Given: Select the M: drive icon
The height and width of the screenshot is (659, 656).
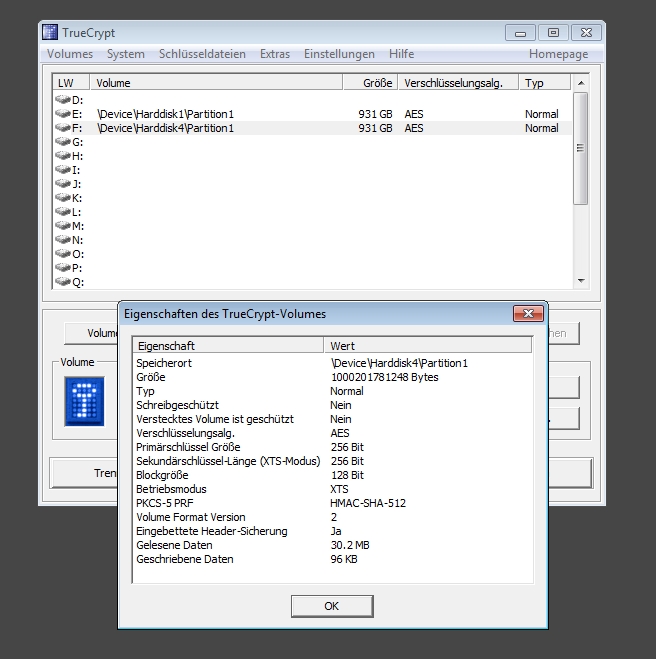Looking at the screenshot, I should click(63, 226).
